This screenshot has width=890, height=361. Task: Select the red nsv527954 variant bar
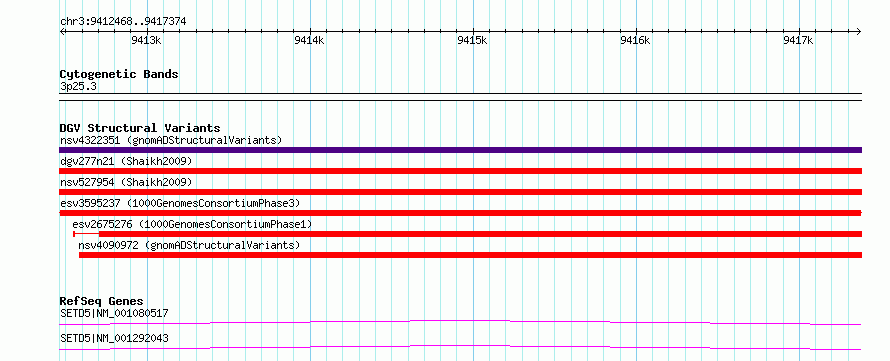click(x=460, y=192)
